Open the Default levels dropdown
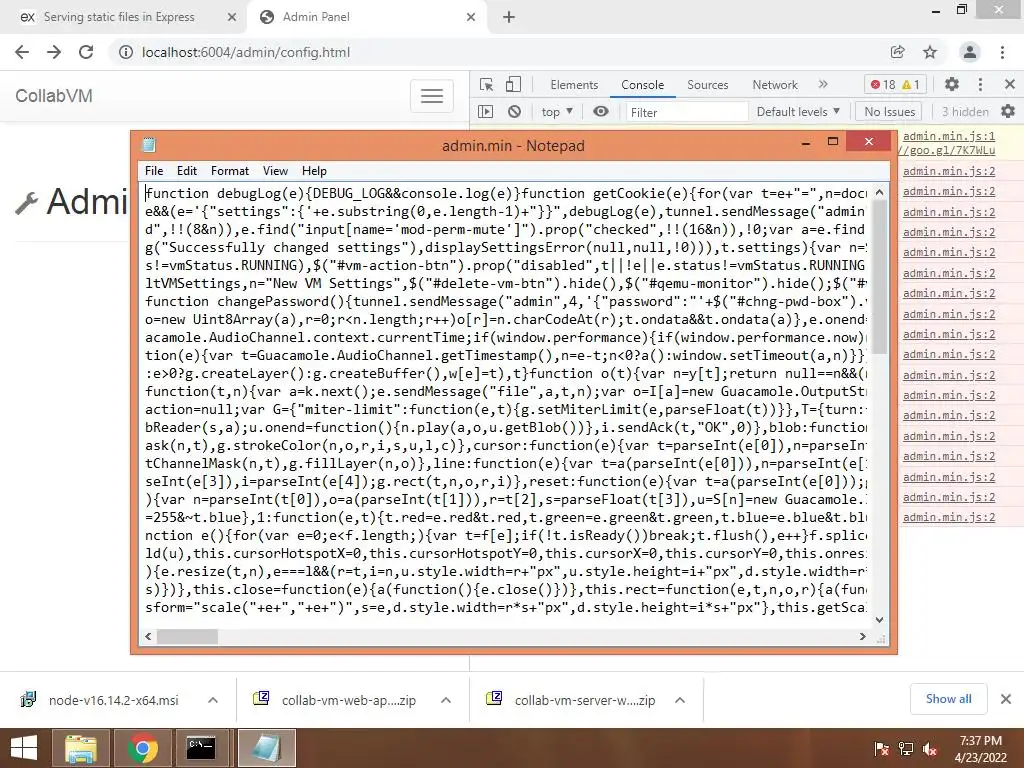This screenshot has height=768, width=1024. coord(798,112)
